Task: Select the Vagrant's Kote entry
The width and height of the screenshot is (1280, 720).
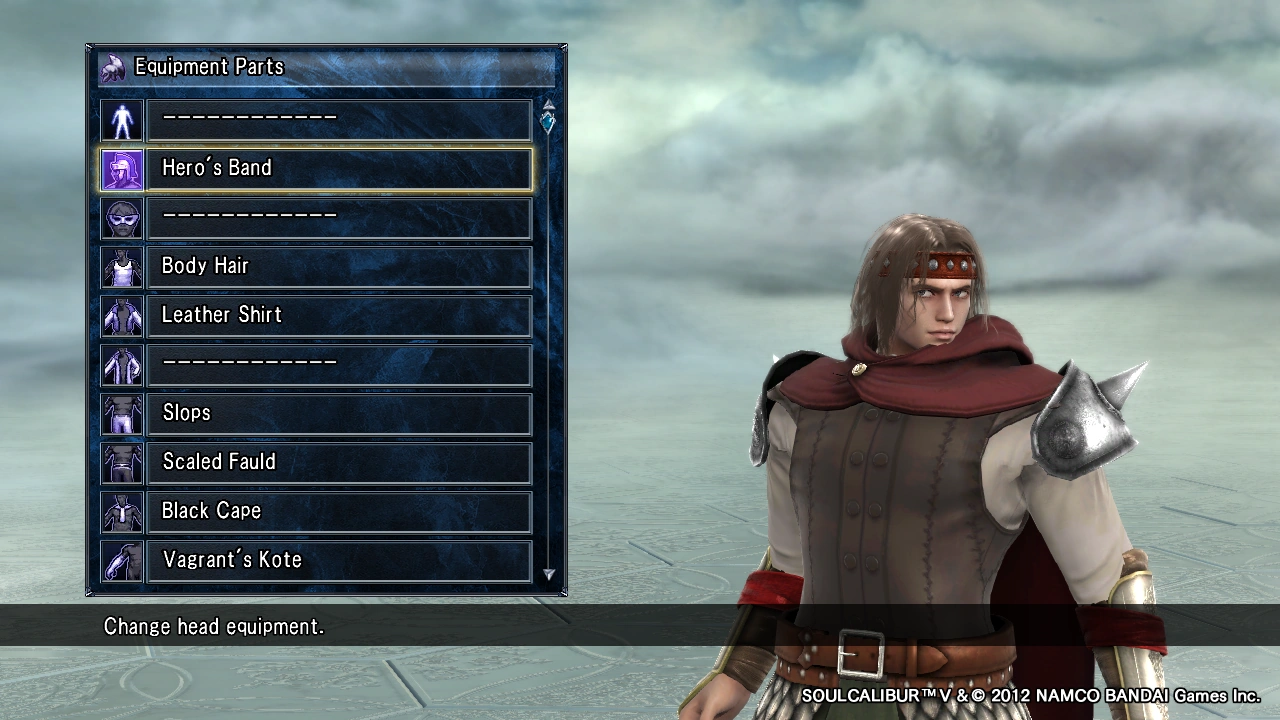Action: [339, 561]
